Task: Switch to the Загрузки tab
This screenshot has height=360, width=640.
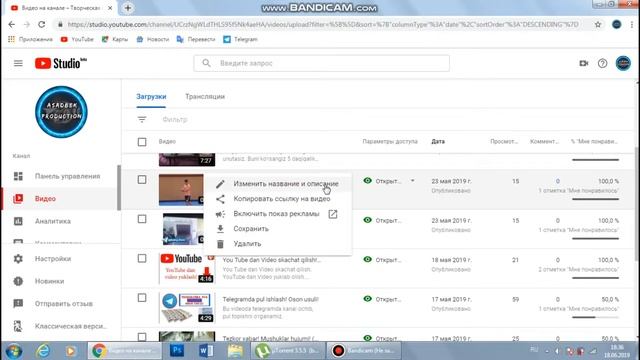Action: pyautogui.click(x=151, y=97)
